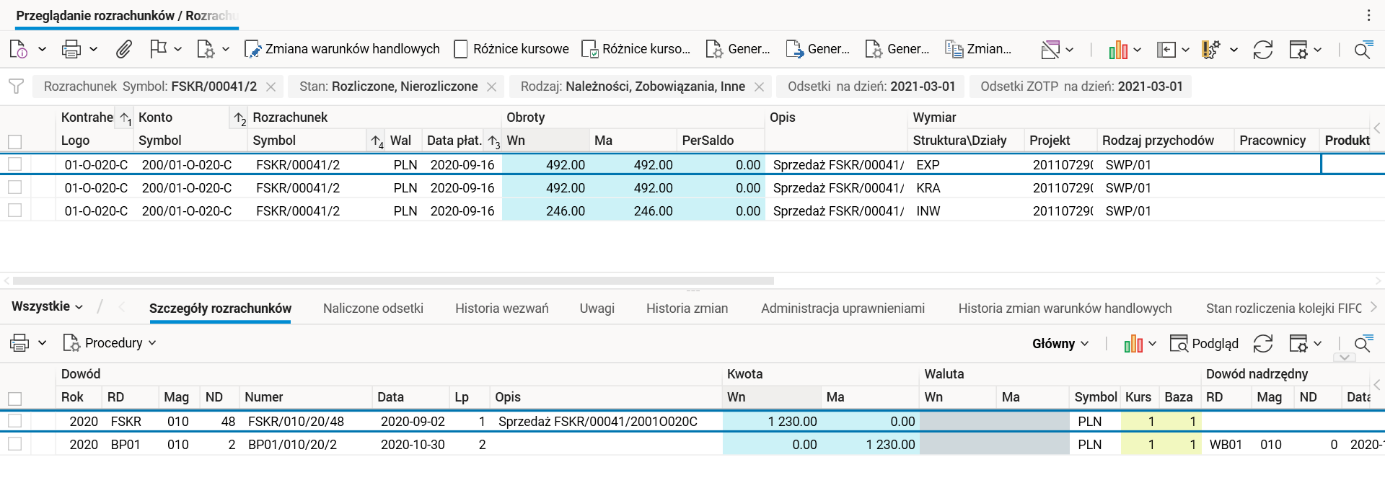Open dropdown next to top printer icon
The height and width of the screenshot is (488, 1385).
pyautogui.click(x=94, y=49)
